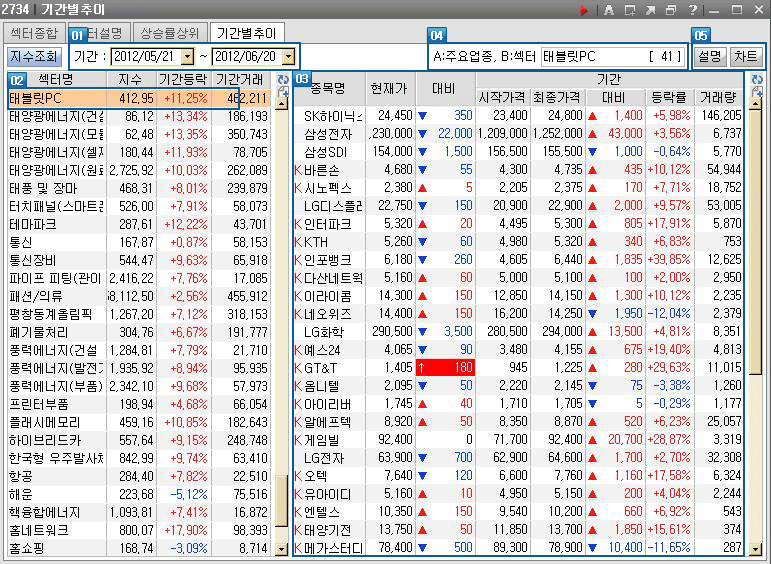
Task: Sort by 섹터명 column header
Action: 57,80
